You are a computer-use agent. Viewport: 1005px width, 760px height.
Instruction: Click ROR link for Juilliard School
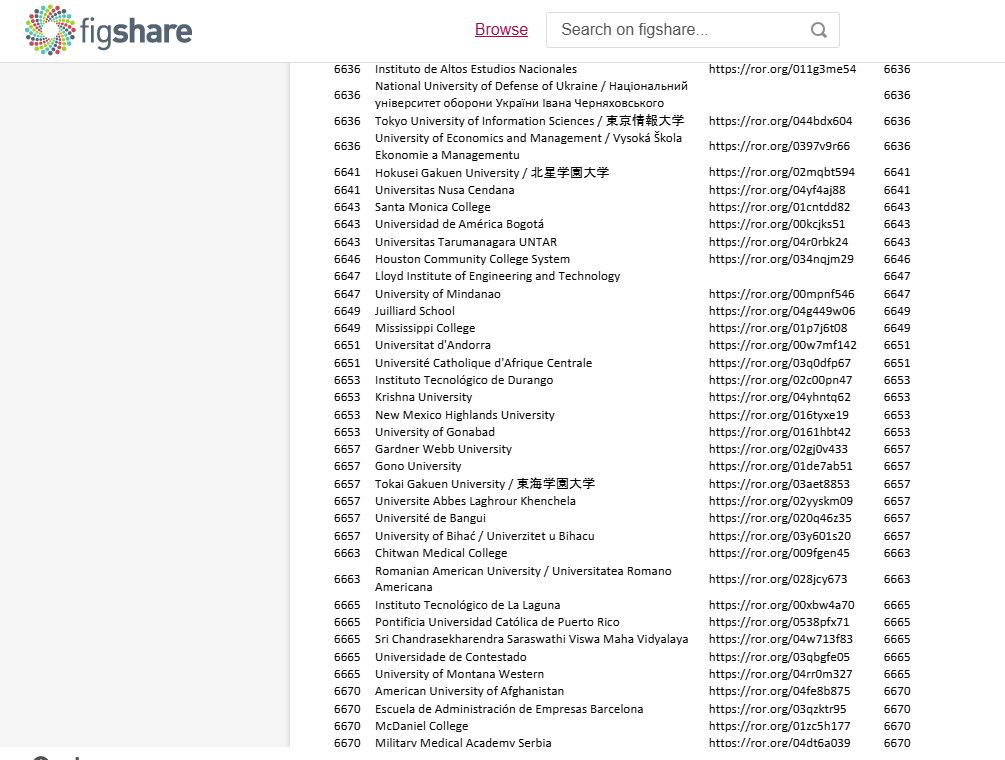tap(782, 311)
